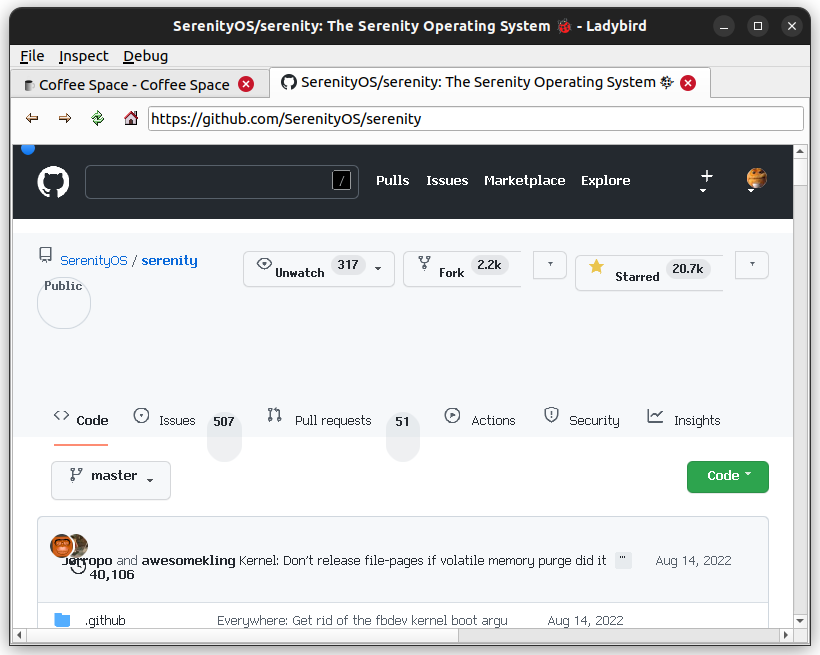Image resolution: width=820 pixels, height=655 pixels.
Task: Open the home page with the house icon
Action: click(131, 118)
